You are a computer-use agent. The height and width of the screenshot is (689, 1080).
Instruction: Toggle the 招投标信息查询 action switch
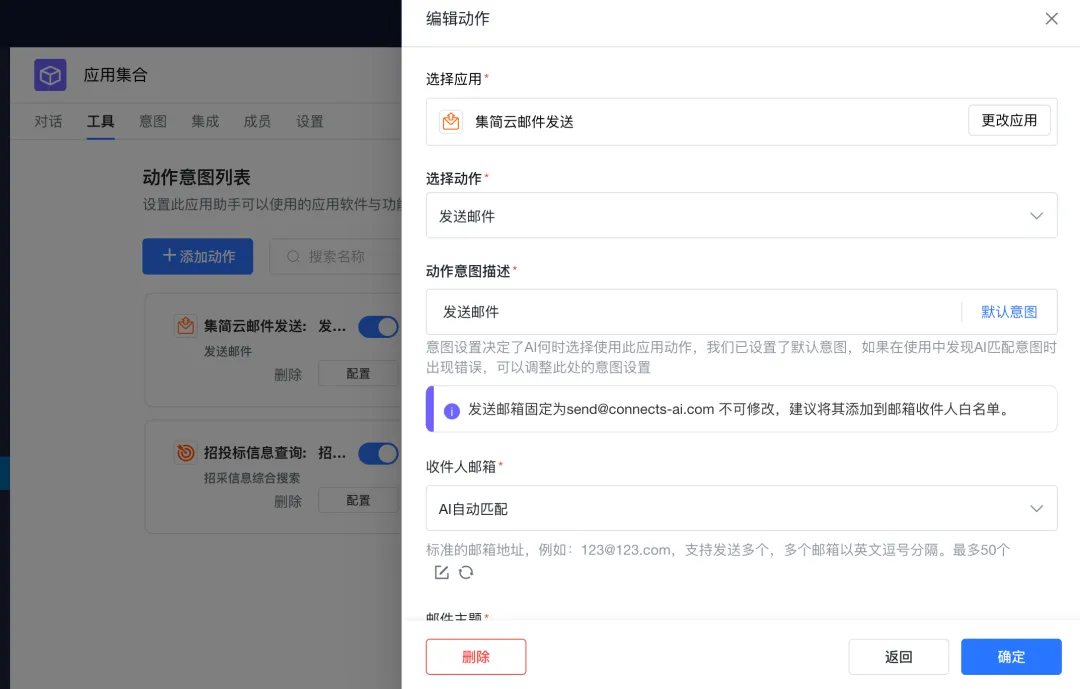pyautogui.click(x=378, y=453)
